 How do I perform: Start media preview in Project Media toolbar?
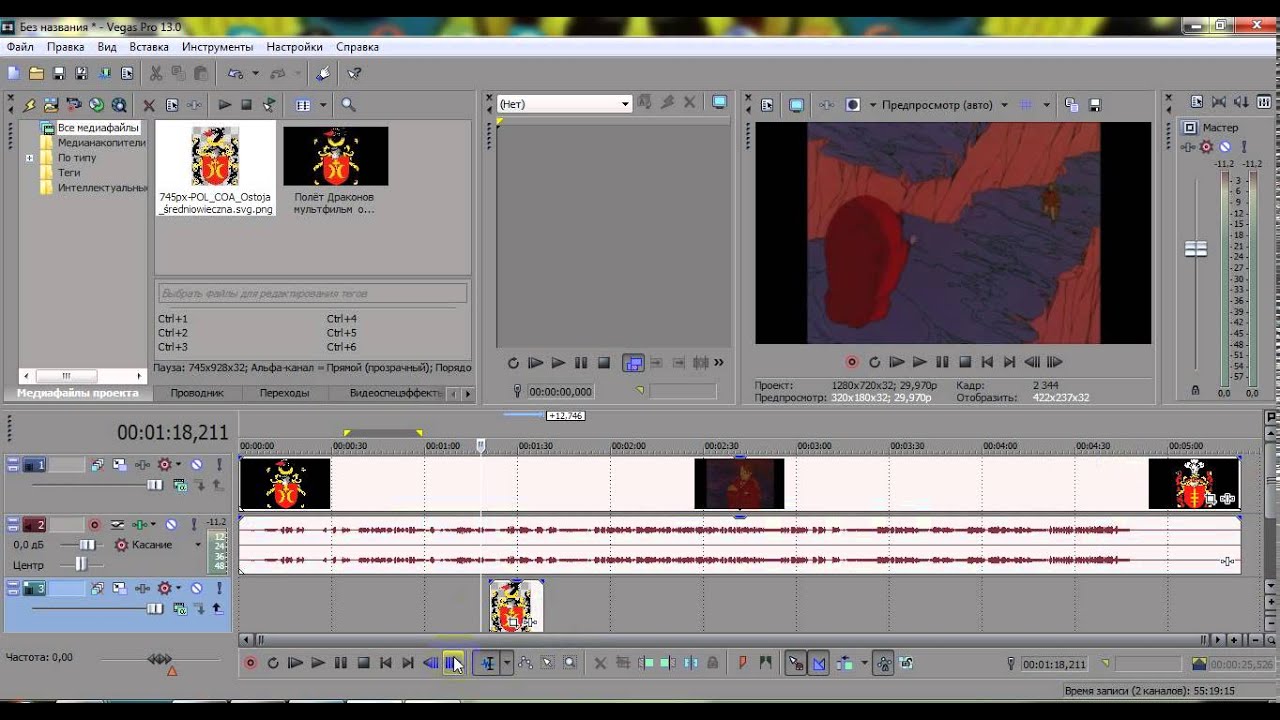click(x=225, y=104)
